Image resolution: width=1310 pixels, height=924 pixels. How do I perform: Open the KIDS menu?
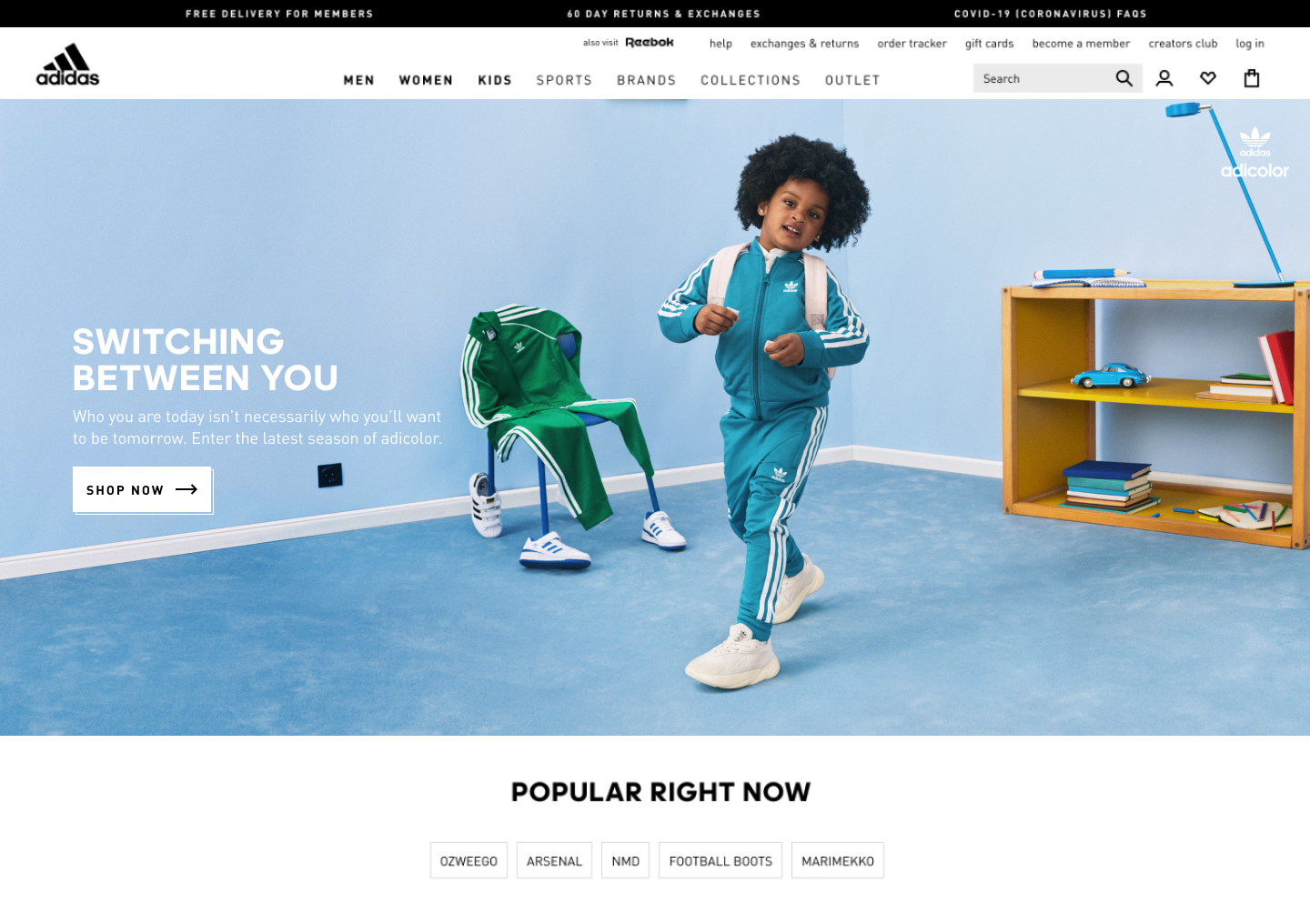pos(495,80)
